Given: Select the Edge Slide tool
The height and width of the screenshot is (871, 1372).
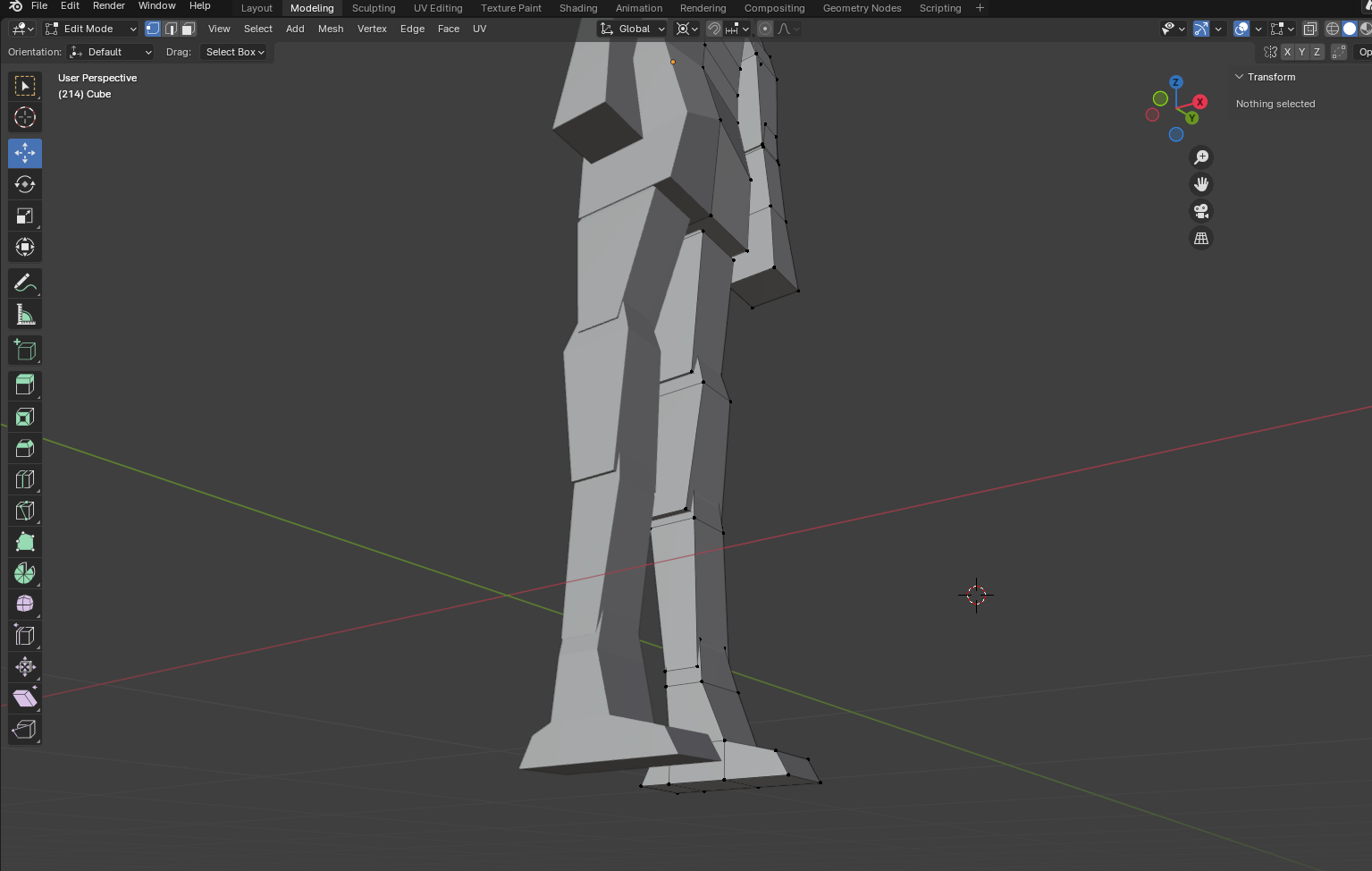Looking at the screenshot, I should [25, 636].
